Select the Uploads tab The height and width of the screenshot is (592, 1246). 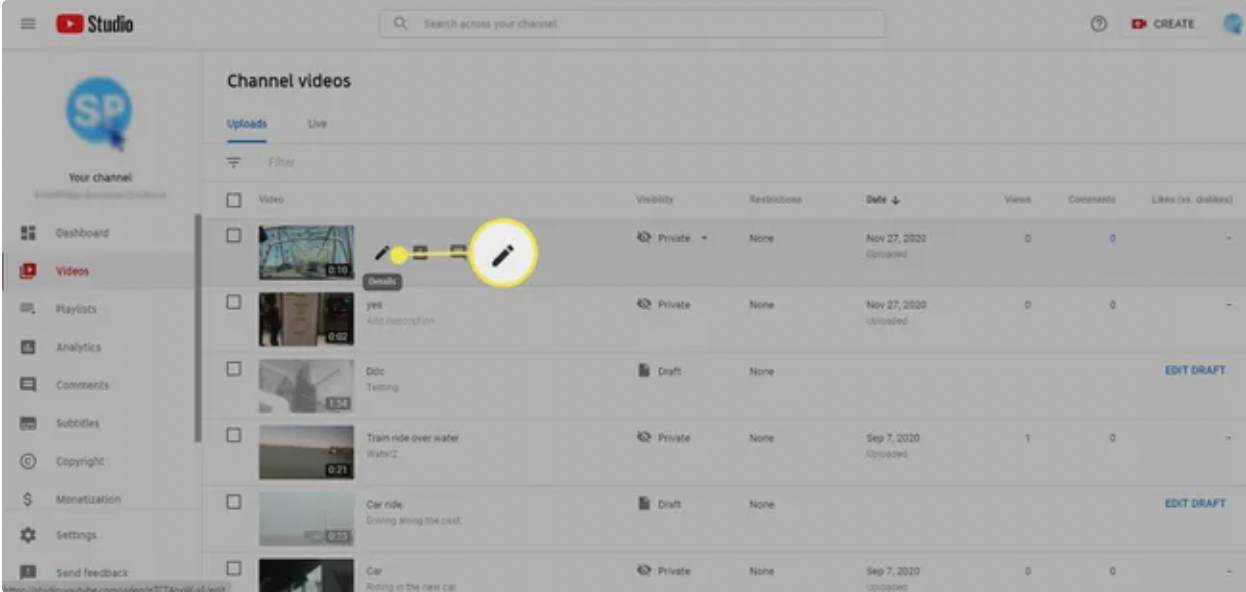click(247, 124)
